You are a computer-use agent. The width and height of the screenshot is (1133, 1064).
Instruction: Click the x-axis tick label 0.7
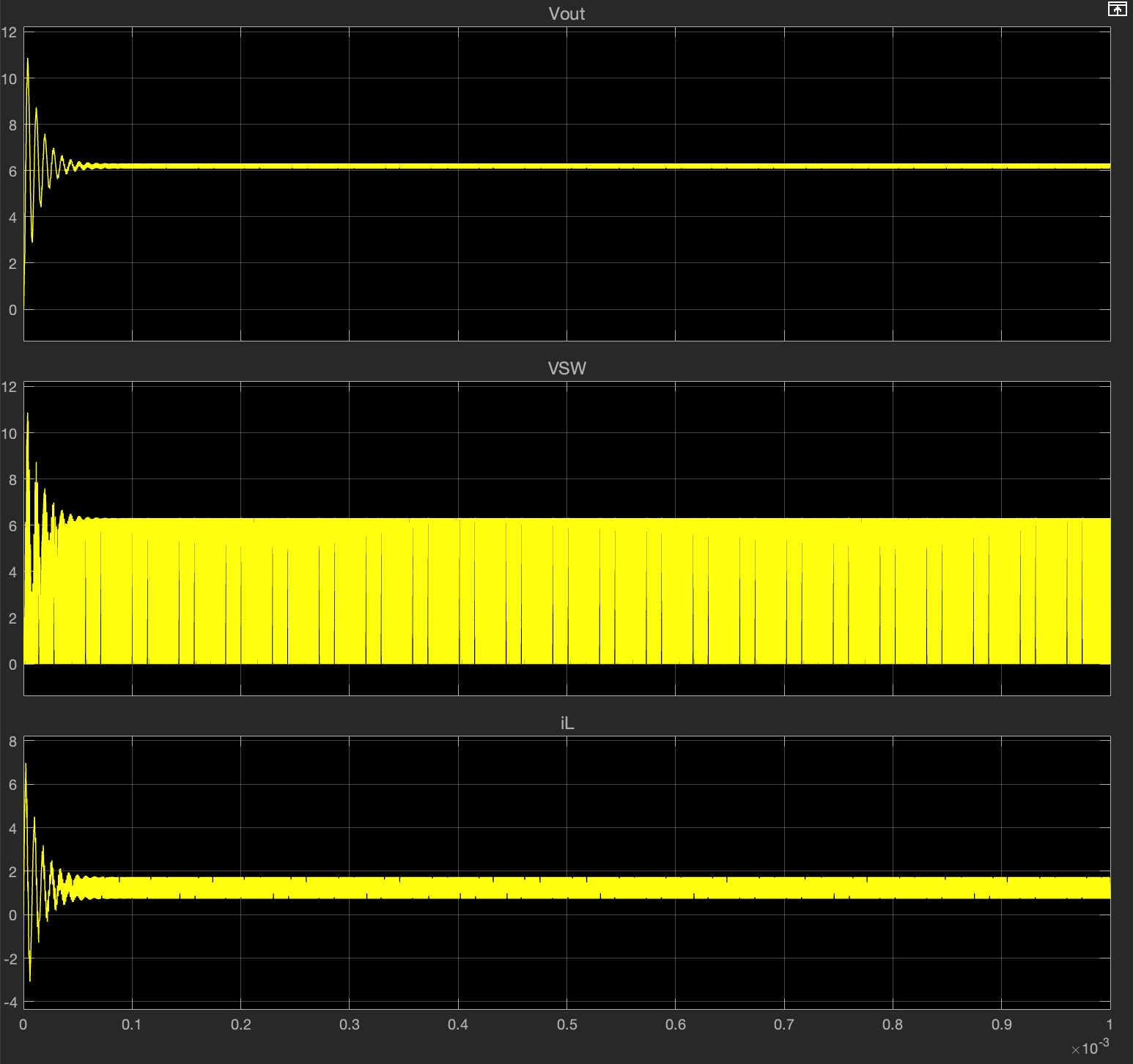click(784, 1024)
